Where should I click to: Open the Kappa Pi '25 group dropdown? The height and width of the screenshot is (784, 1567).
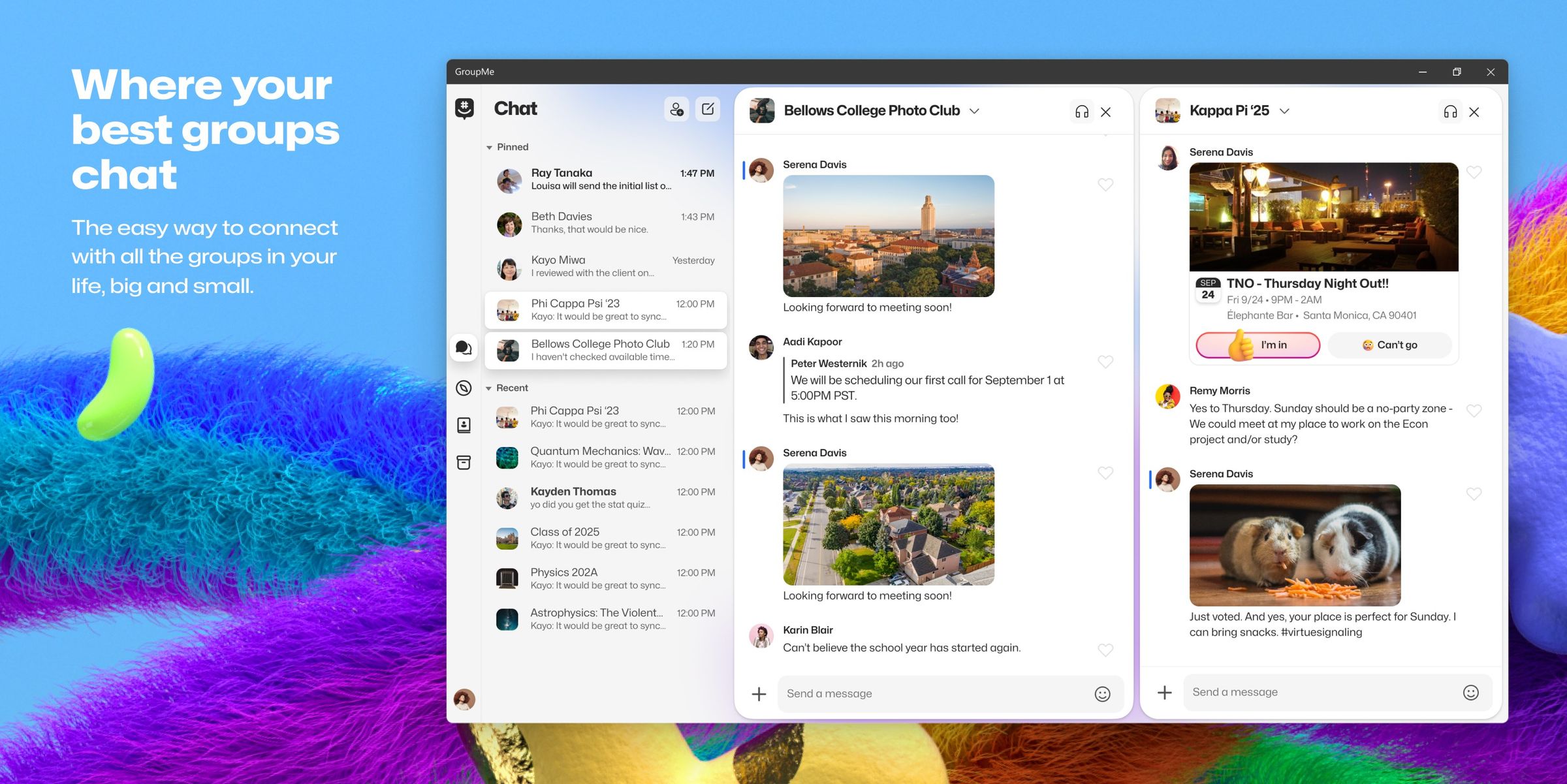[x=1284, y=110]
